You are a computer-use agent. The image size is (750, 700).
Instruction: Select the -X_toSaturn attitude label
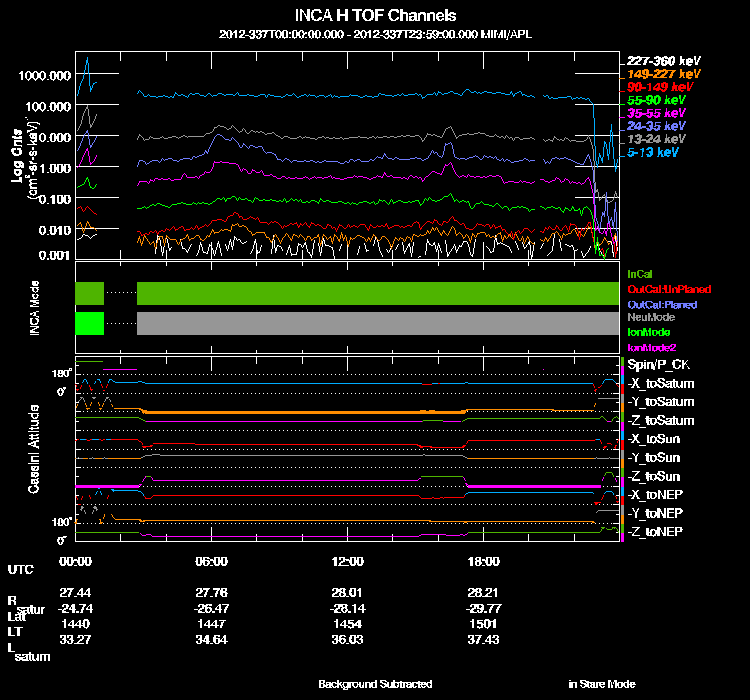click(661, 384)
